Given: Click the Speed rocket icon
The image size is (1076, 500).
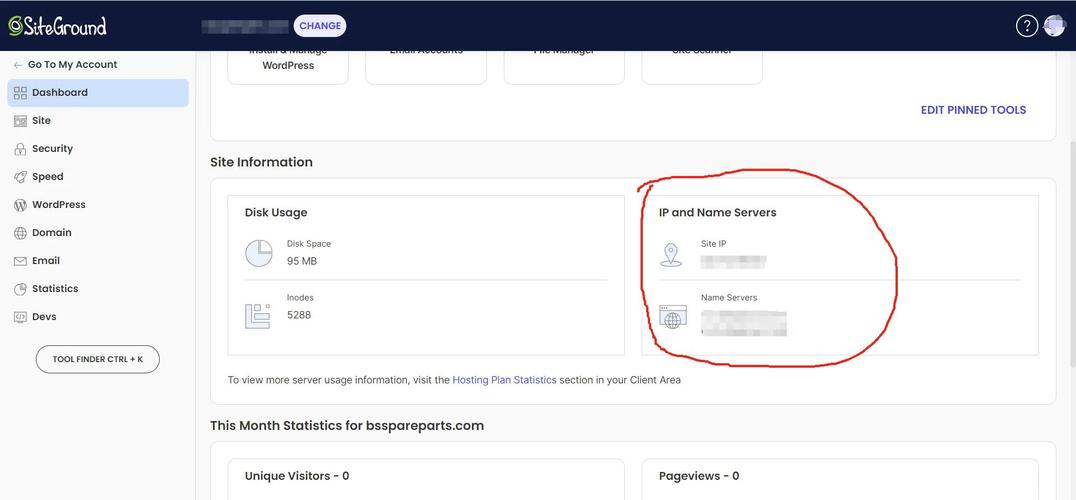Looking at the screenshot, I should pyautogui.click(x=20, y=177).
